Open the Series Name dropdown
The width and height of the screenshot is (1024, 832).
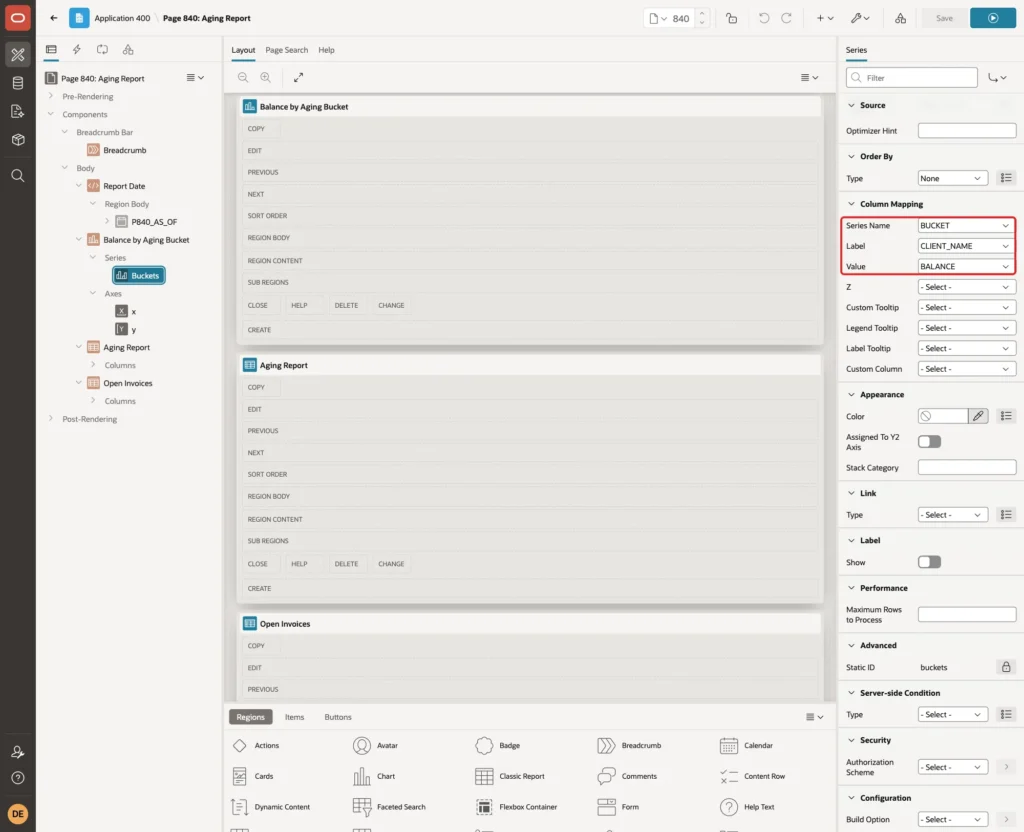pyautogui.click(x=967, y=226)
